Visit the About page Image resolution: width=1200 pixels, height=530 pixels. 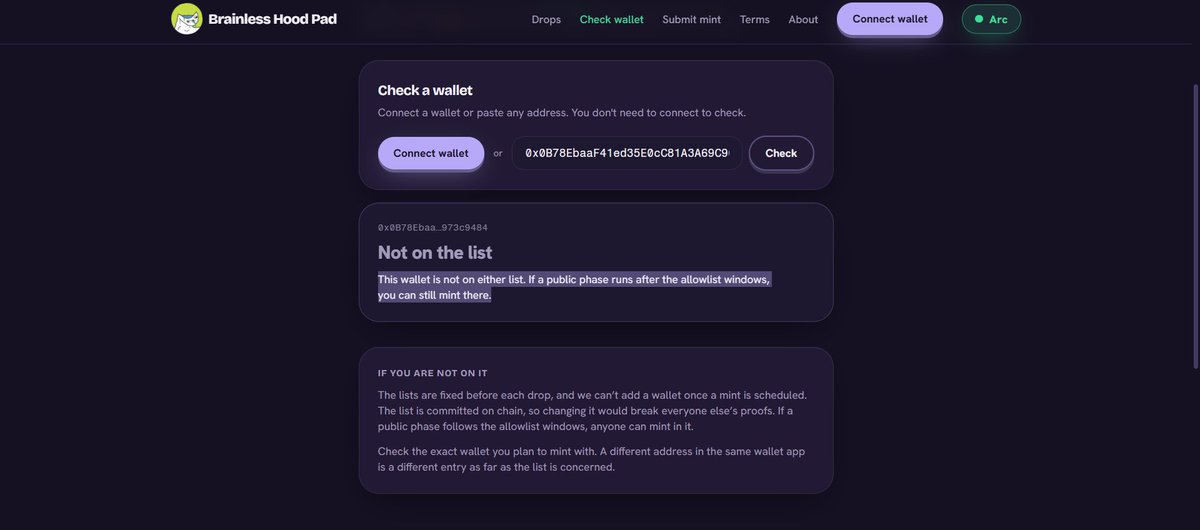(x=803, y=19)
